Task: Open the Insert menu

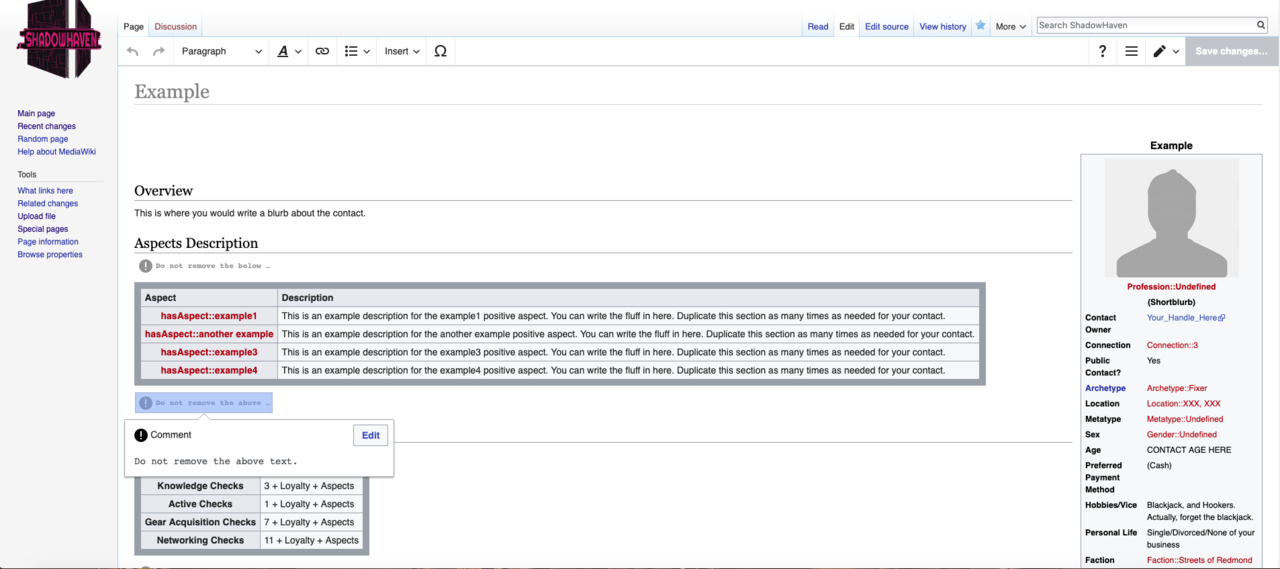Action: click(402, 51)
